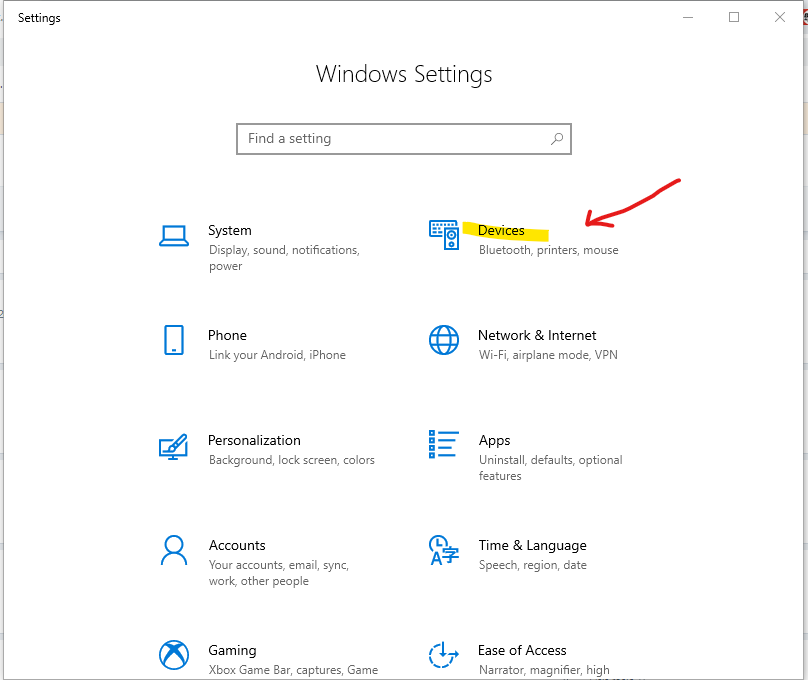This screenshot has width=808, height=680.
Task: Open the Gaming category title
Action: (232, 651)
